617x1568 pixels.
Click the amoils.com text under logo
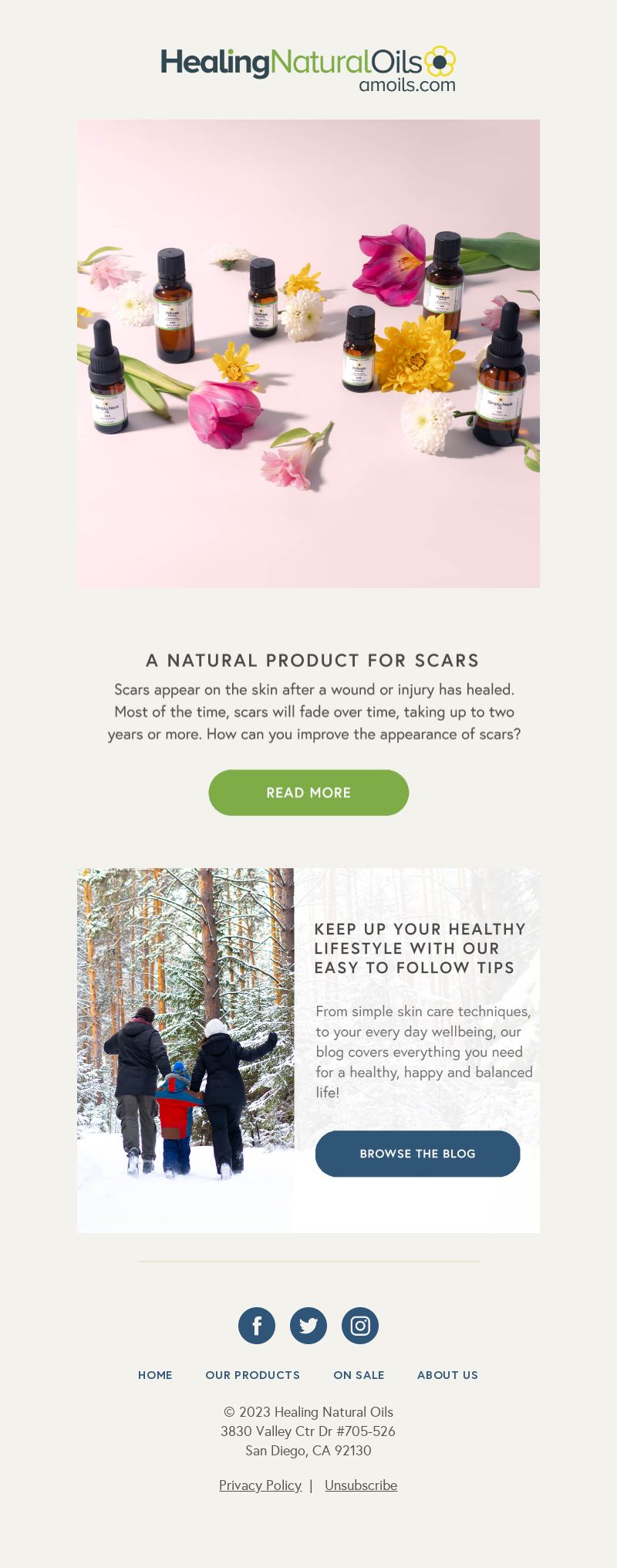click(407, 85)
